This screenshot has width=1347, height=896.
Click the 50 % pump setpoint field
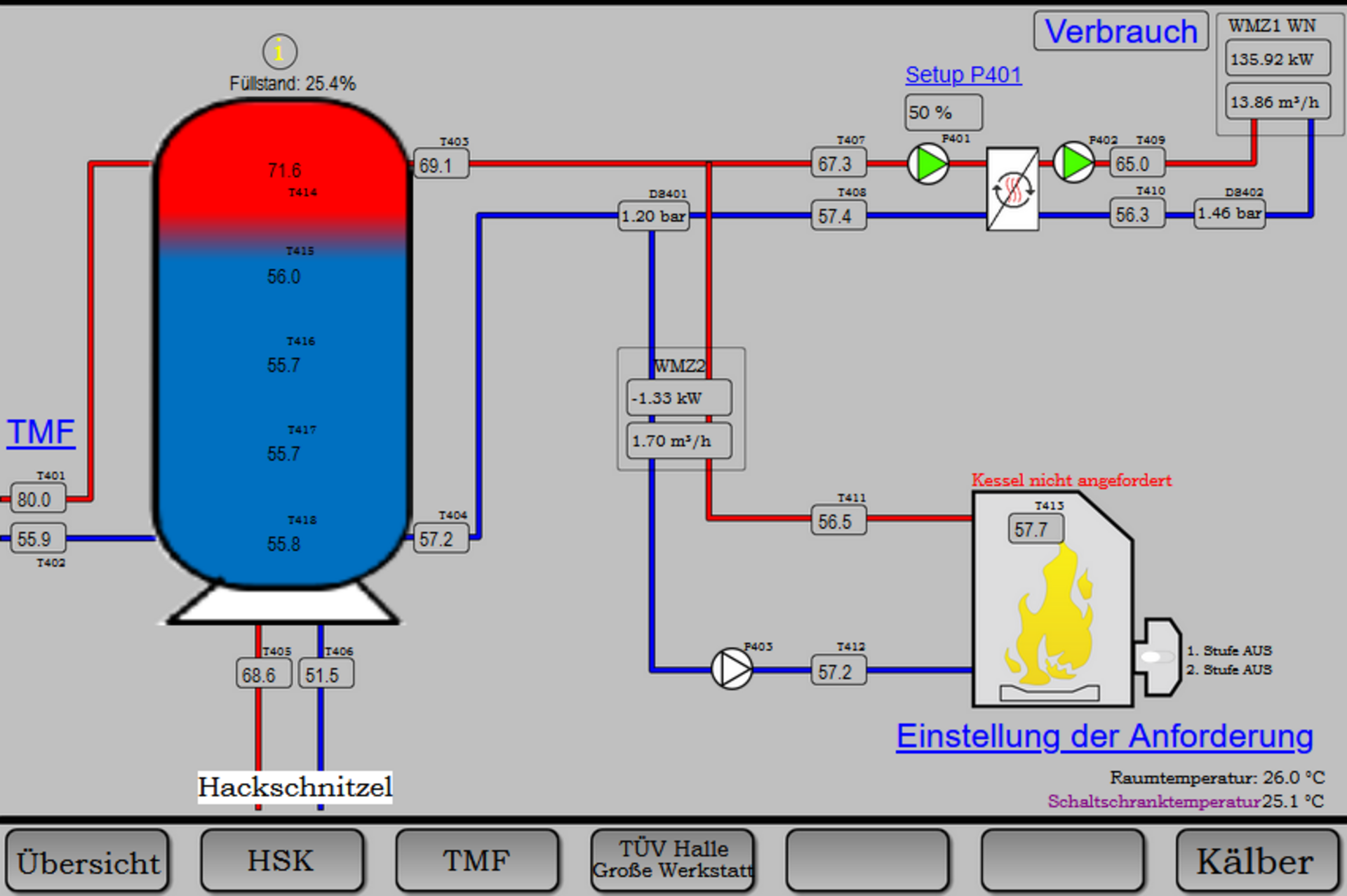pos(943,112)
